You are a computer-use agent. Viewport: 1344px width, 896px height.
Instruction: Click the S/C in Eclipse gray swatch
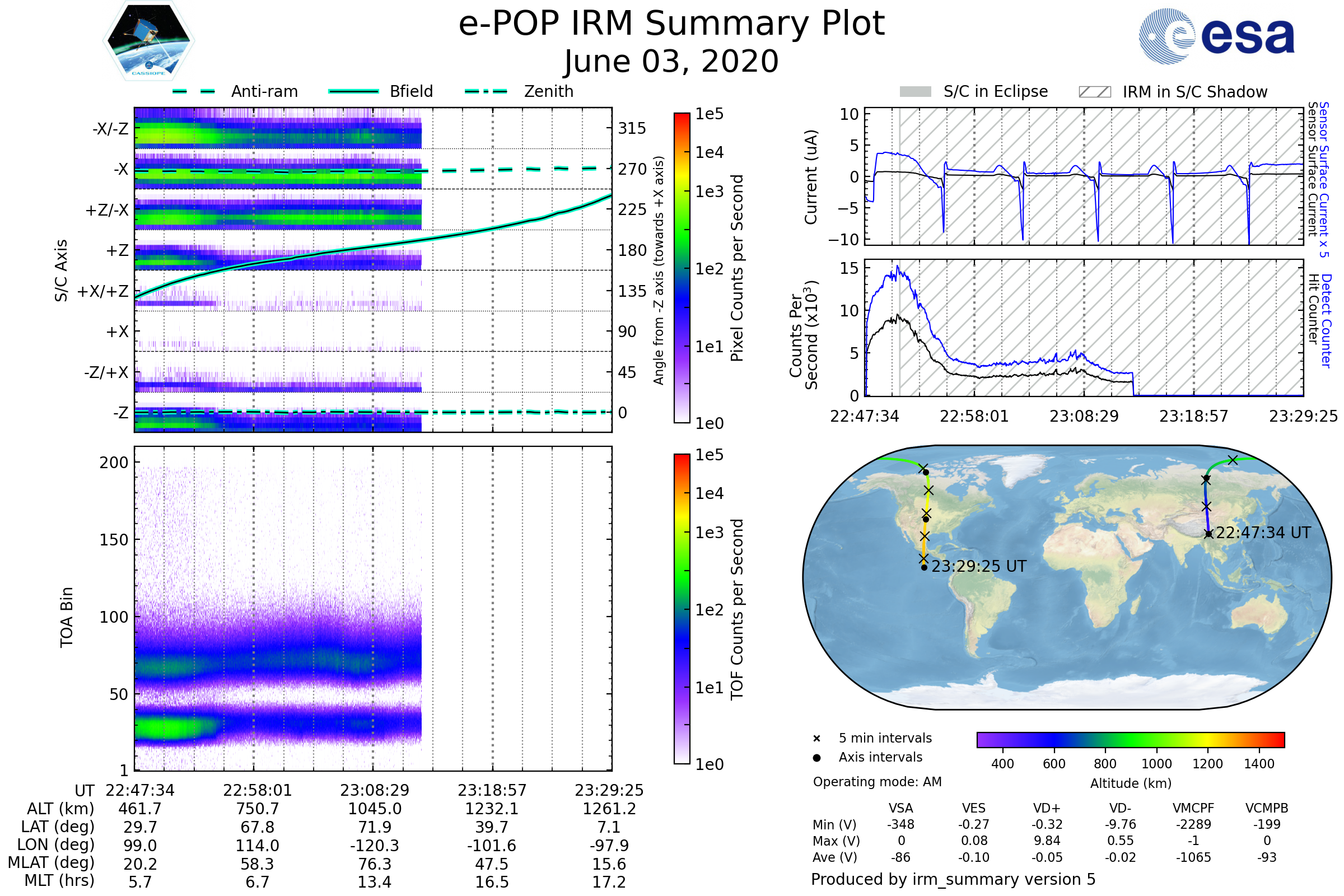915,92
